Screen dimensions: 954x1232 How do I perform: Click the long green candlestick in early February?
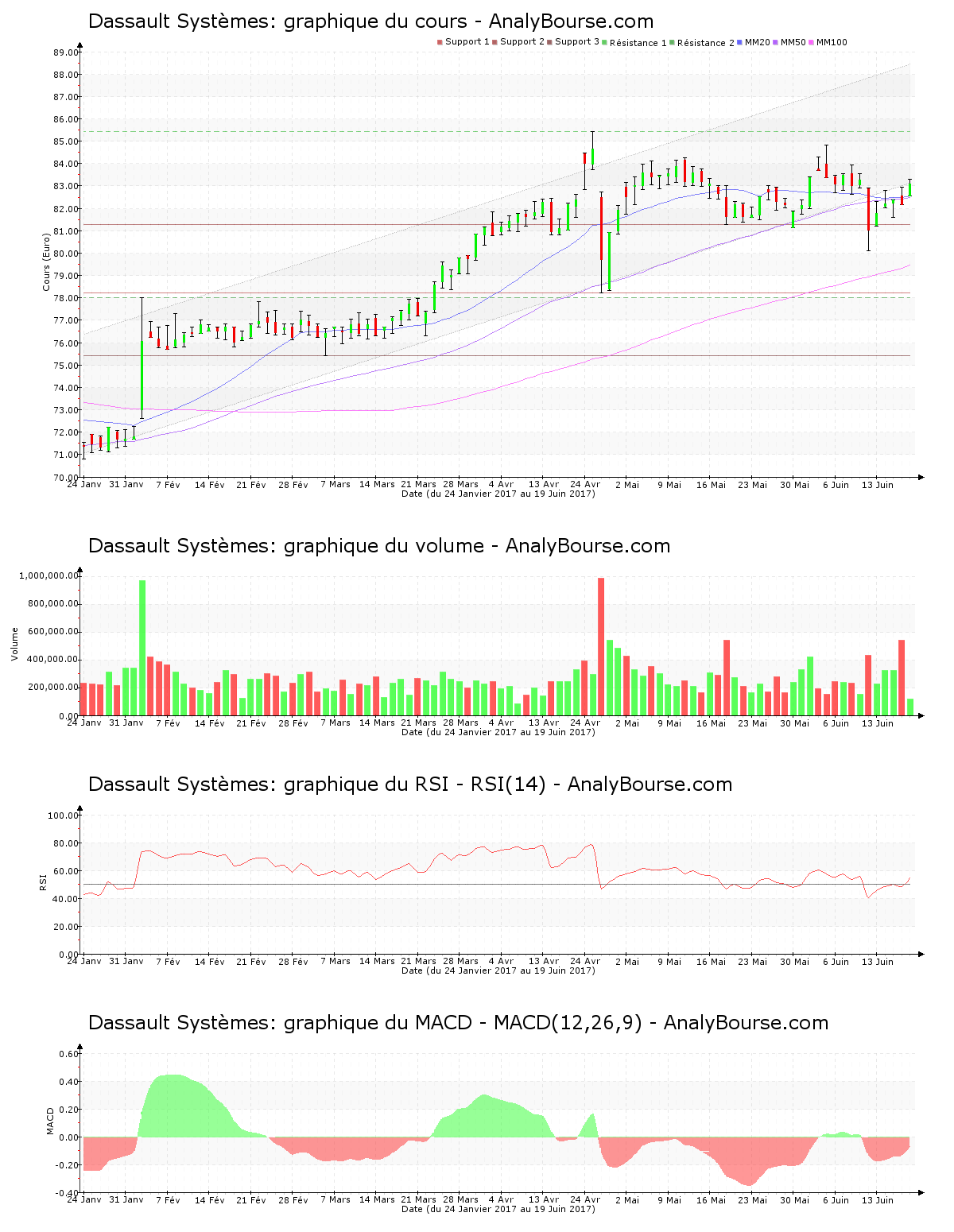pos(142,358)
